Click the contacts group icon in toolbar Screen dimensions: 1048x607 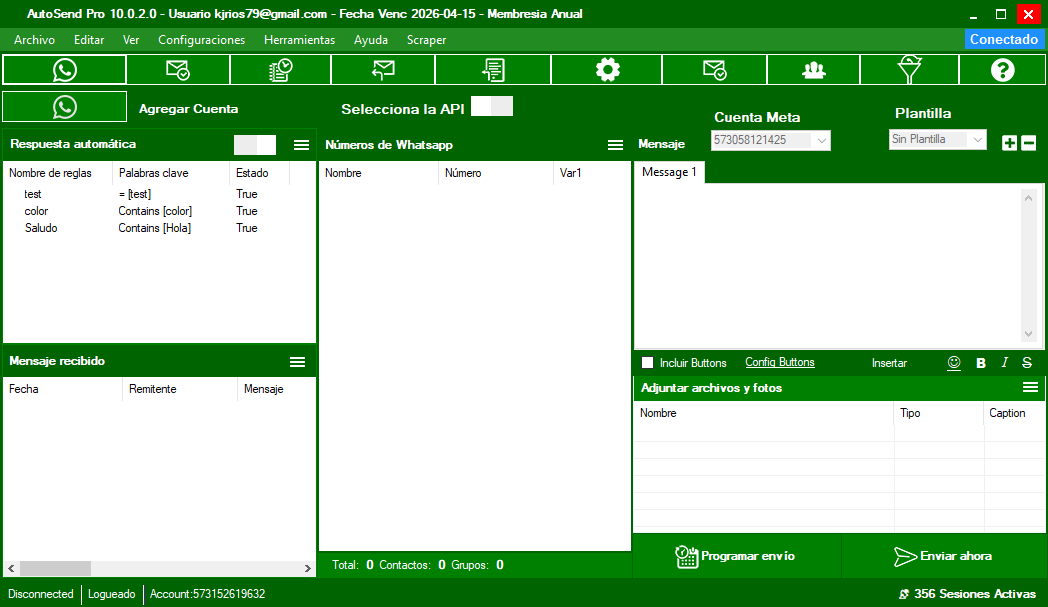[813, 70]
